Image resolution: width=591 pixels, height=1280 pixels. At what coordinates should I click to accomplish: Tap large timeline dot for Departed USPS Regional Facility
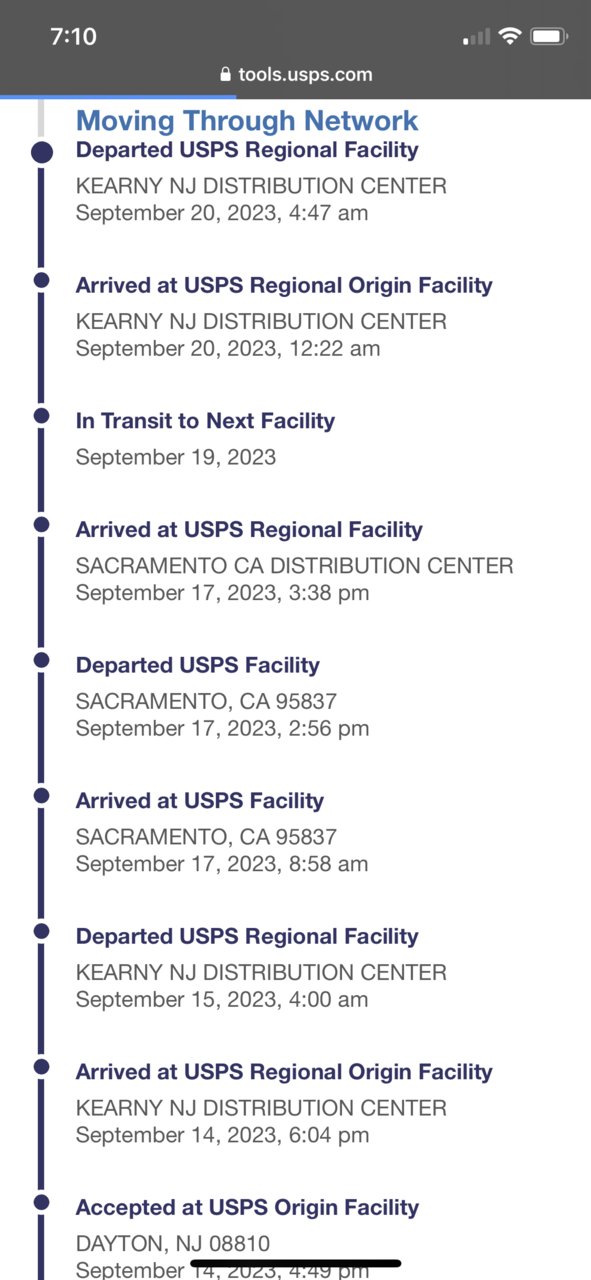coord(42,153)
